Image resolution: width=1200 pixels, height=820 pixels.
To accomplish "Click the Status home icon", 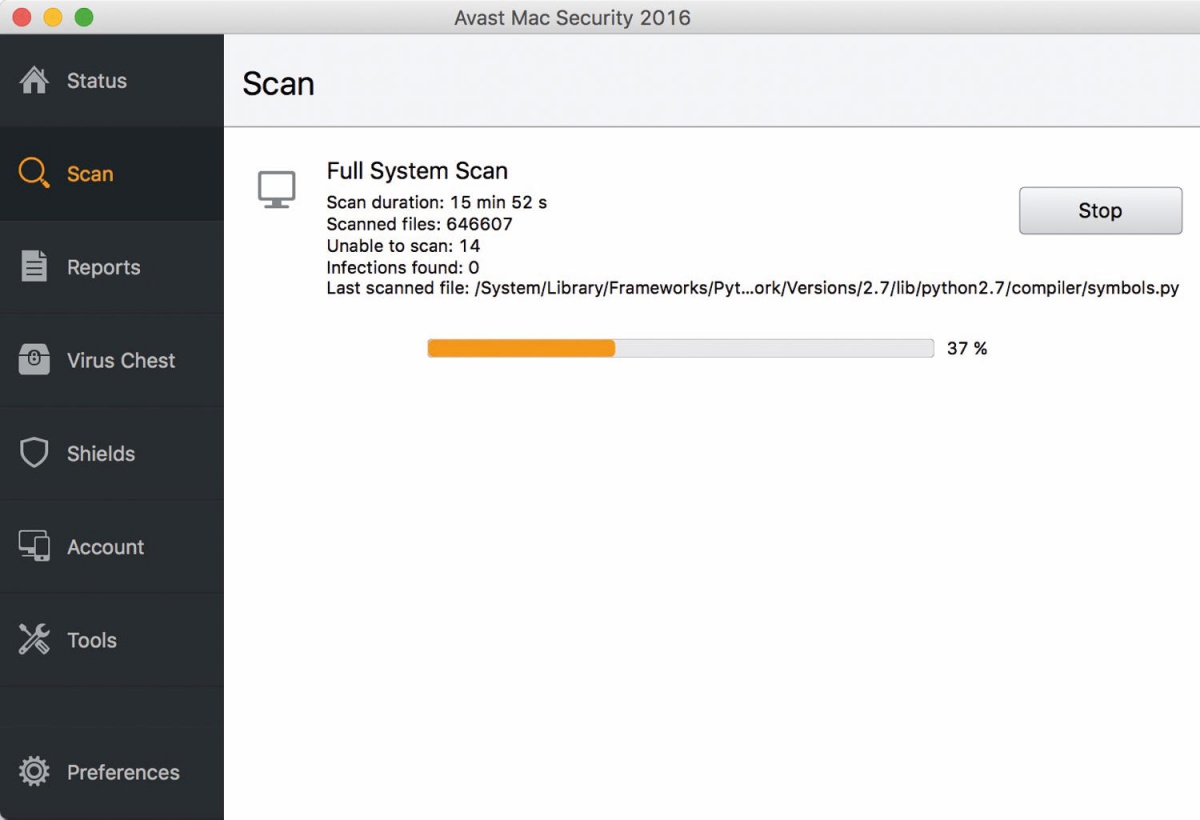I will (x=34, y=81).
